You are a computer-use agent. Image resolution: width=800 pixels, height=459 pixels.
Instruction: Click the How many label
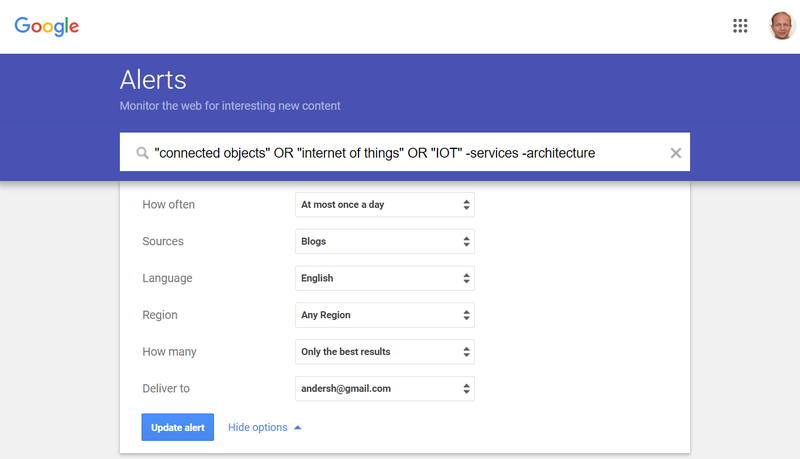169,352
